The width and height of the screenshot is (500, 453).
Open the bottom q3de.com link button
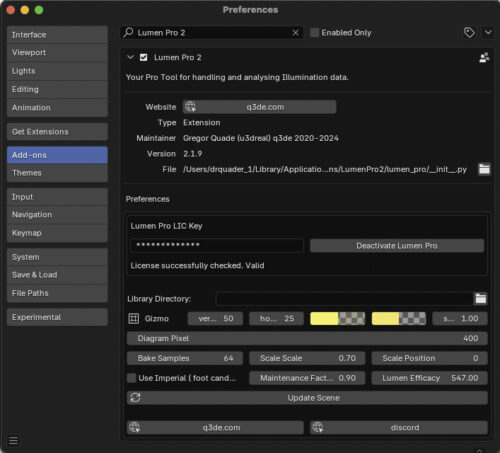pos(215,427)
